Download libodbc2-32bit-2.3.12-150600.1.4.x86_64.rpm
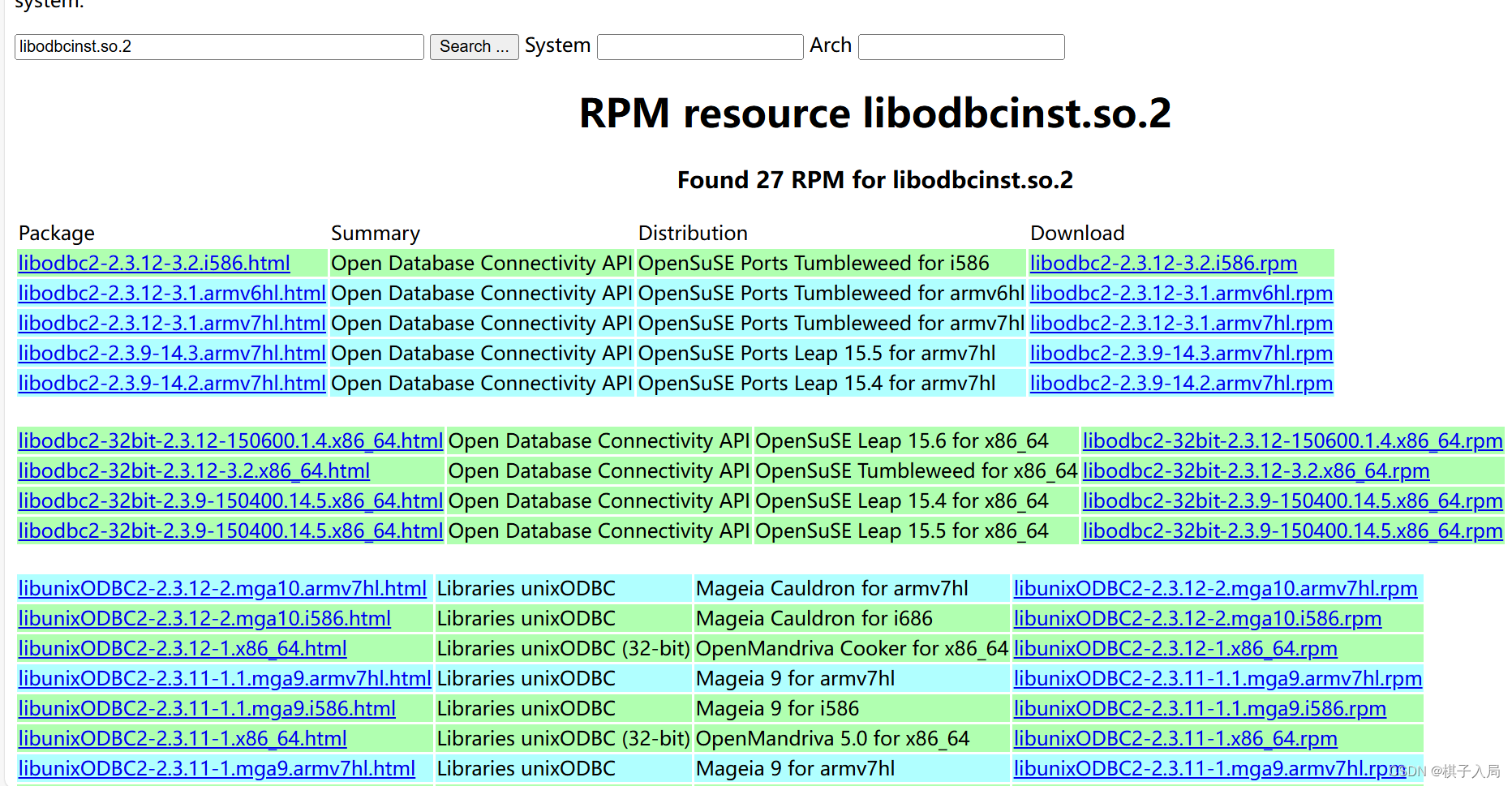This screenshot has width=1512, height=786. coord(1292,440)
